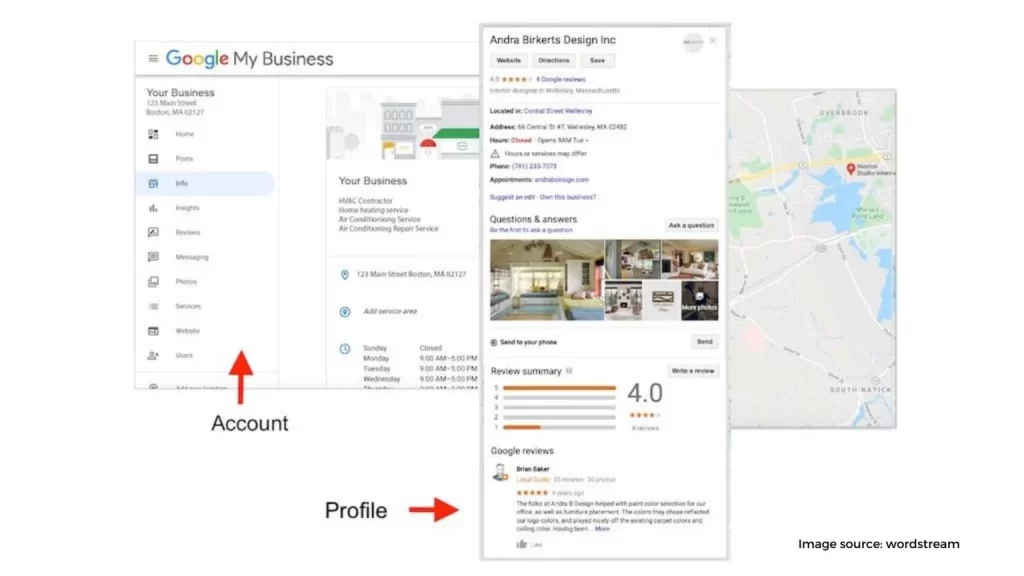Screen dimensions: 1024x576
Task: Click the Website icon in the sidebar
Action: tap(153, 331)
